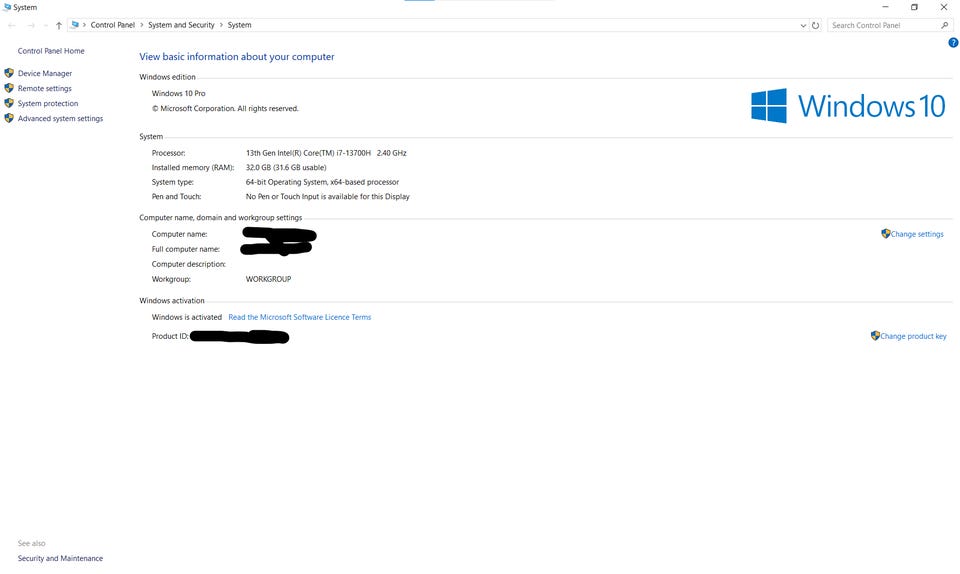Click the 'View basic information about your computer' heading
This screenshot has width=960, height=574.
tap(237, 56)
